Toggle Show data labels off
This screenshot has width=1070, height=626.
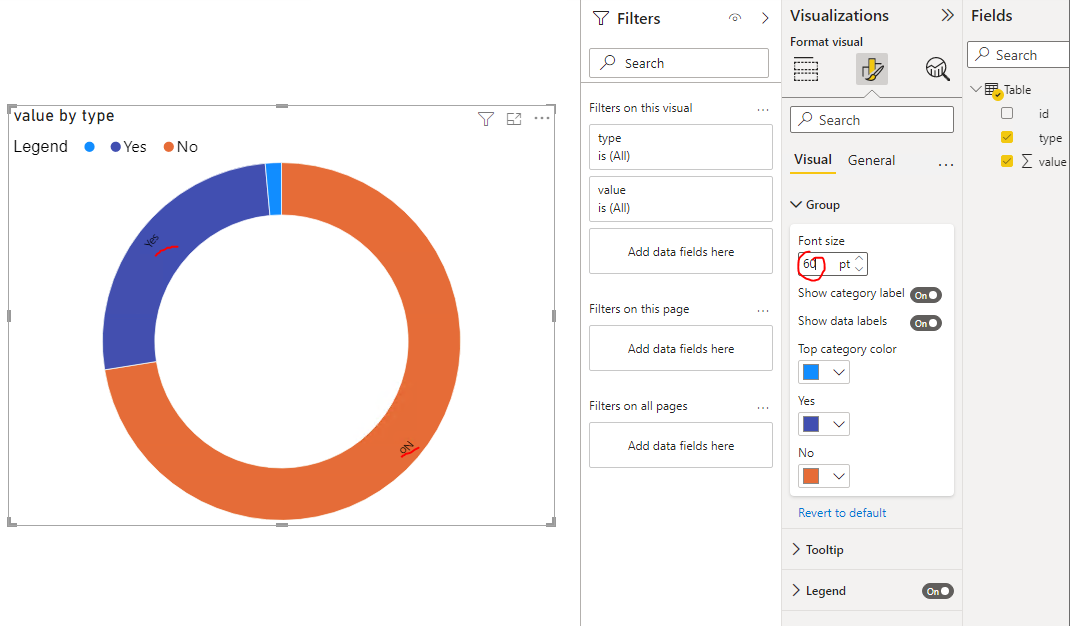coord(926,323)
